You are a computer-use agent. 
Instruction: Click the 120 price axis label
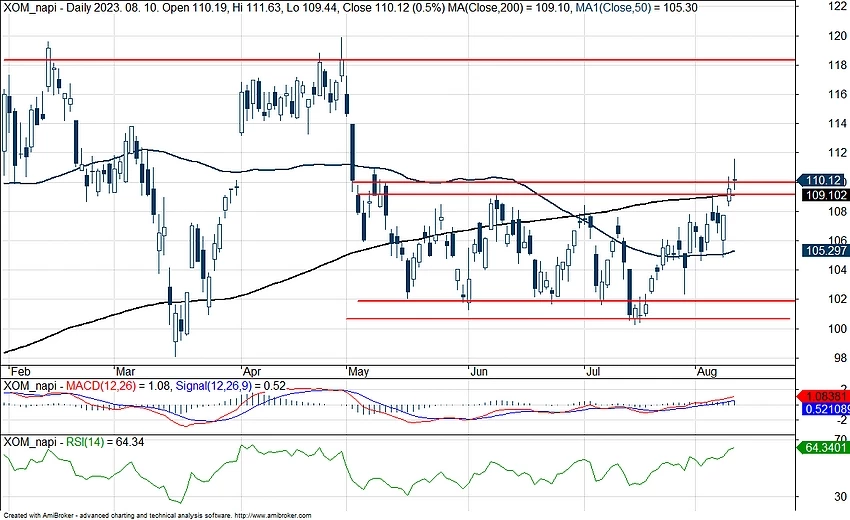tap(838, 36)
